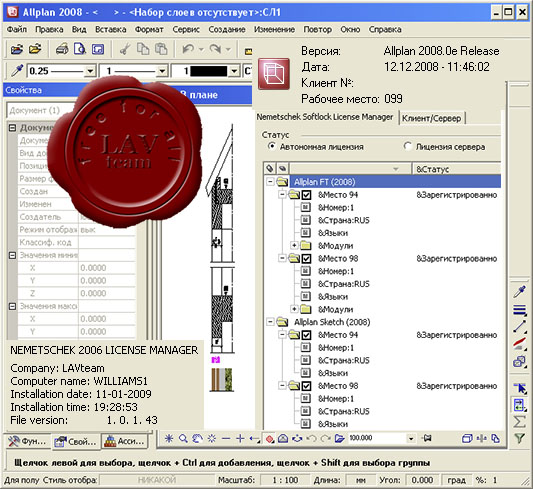This screenshot has width=533, height=489.
Task: Click the plus zoom-in icon in viewport toolbar
Action: pos(240,439)
